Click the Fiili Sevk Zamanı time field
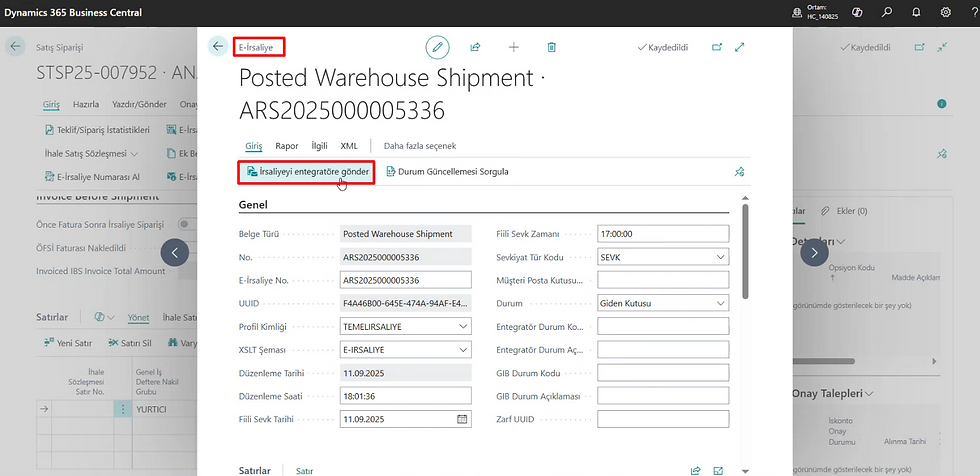 point(662,234)
